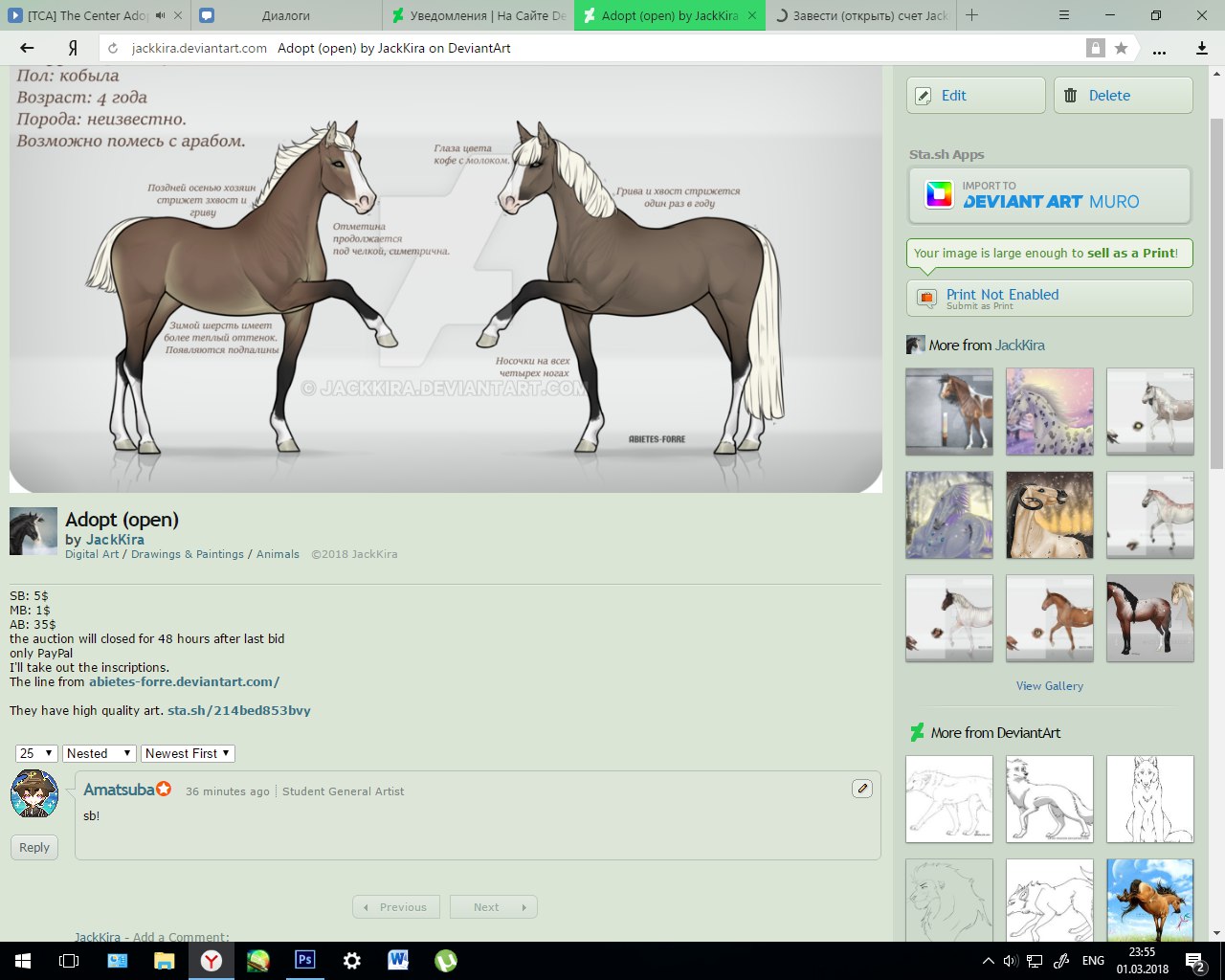This screenshot has height=980, width=1225.
Task: Click the bookmark star in address bar
Action: (1121, 48)
